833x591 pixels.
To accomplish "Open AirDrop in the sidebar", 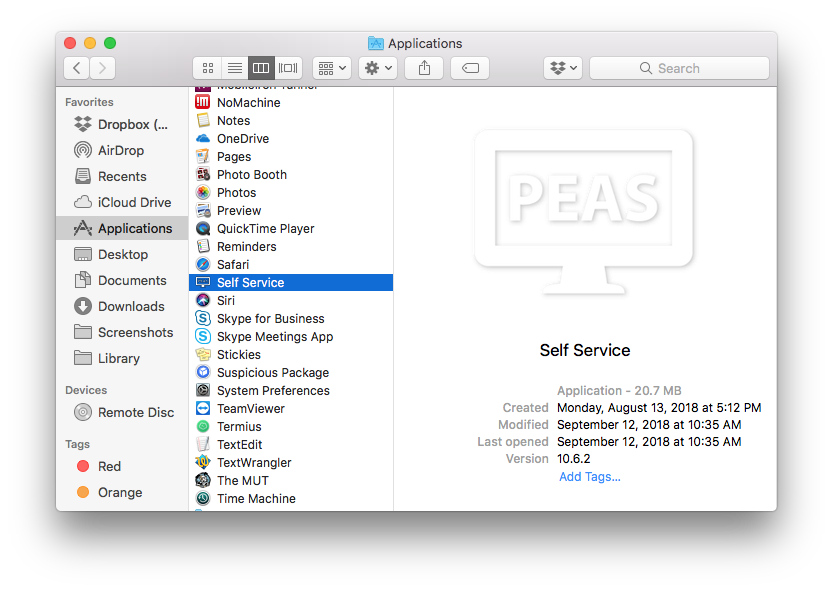I will pos(122,150).
